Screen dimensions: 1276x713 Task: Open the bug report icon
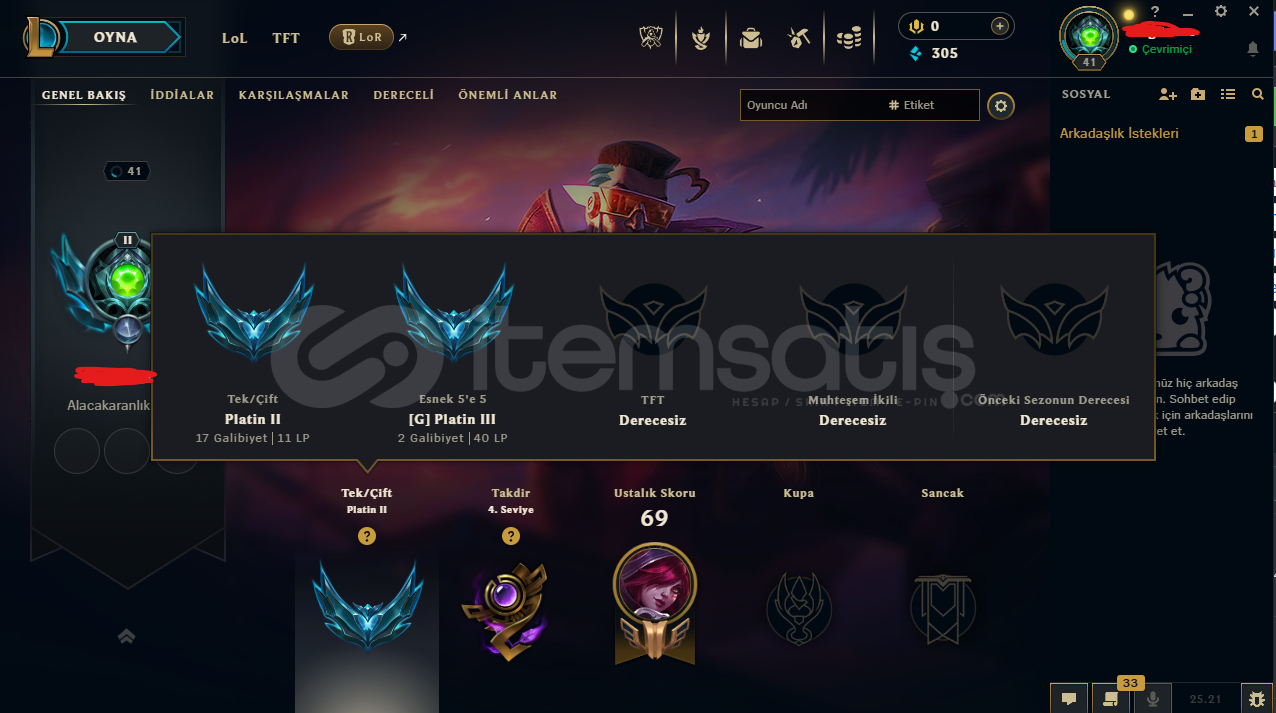[x=1257, y=698]
